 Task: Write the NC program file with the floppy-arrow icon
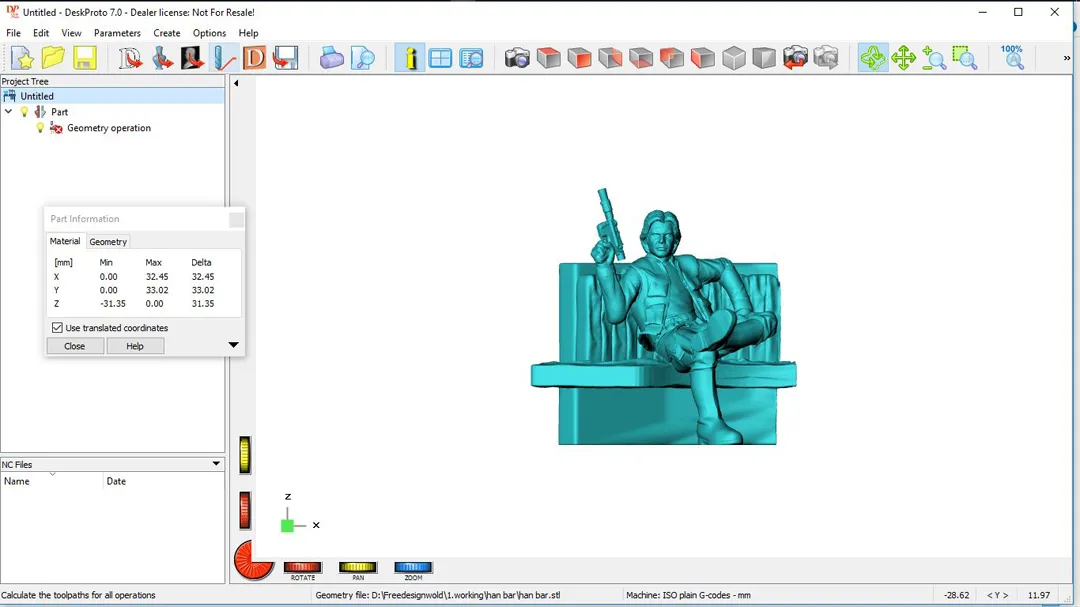(284, 58)
